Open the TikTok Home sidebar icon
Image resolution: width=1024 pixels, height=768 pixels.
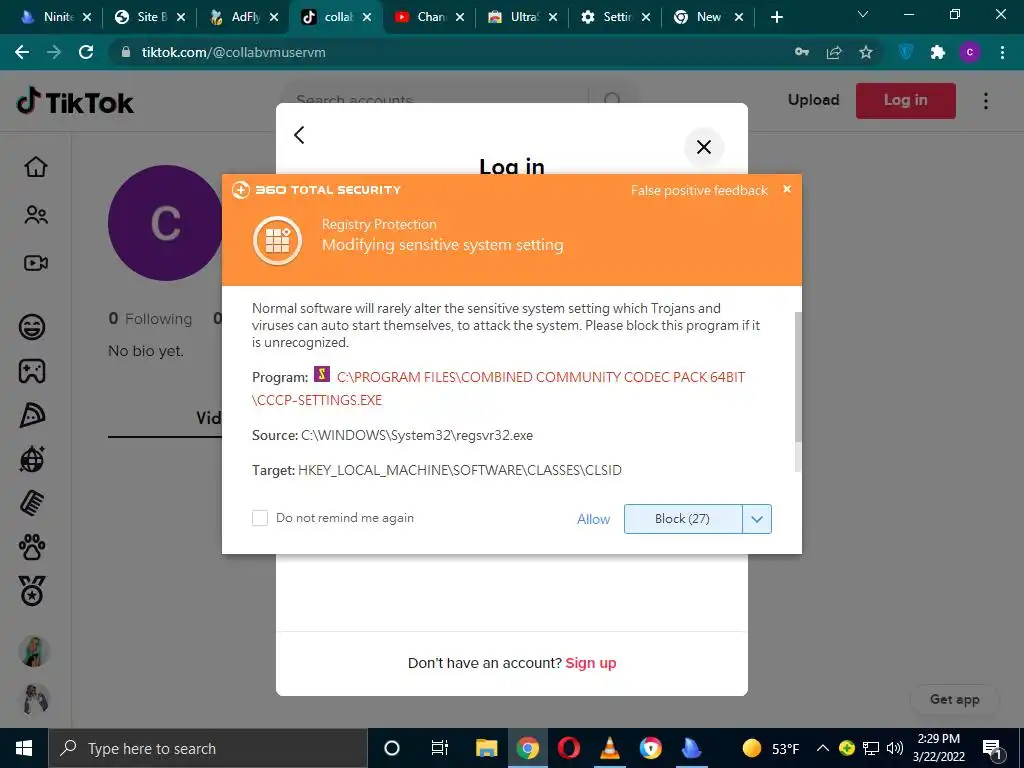(35, 167)
